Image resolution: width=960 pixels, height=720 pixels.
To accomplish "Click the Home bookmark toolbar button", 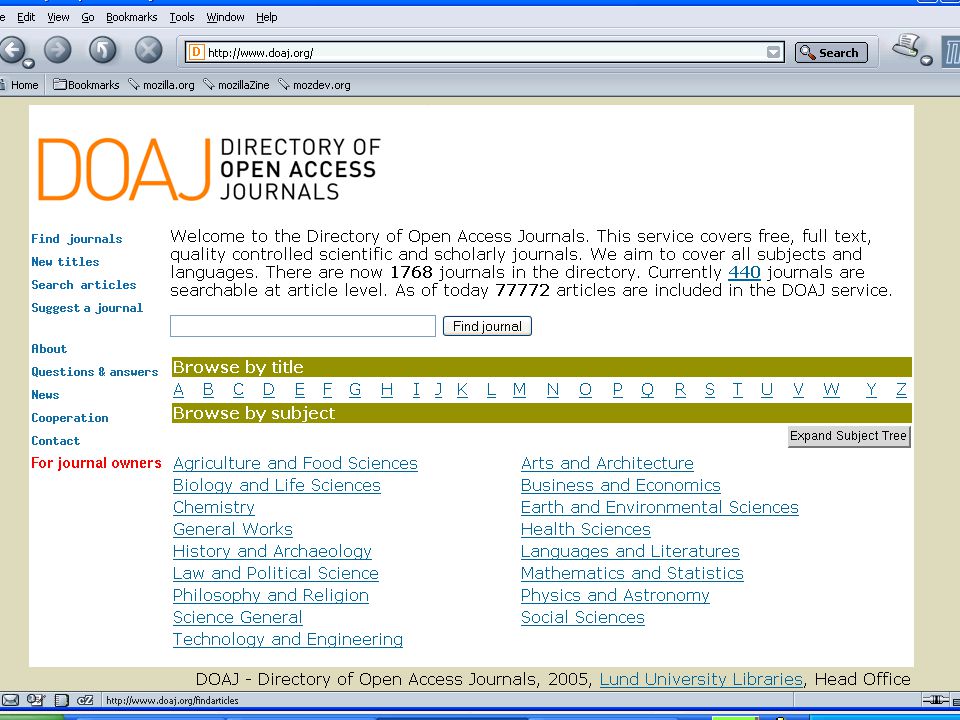I will pos(20,85).
